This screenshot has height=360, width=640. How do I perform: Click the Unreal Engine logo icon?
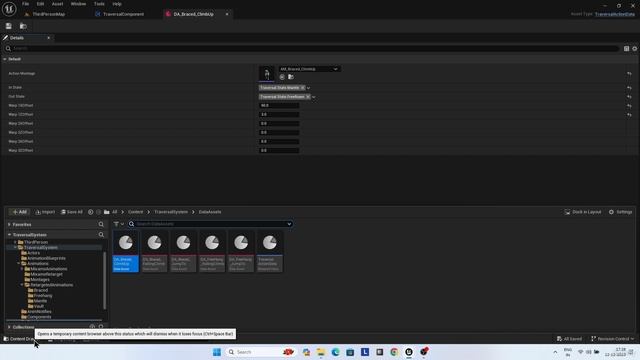click(9, 9)
